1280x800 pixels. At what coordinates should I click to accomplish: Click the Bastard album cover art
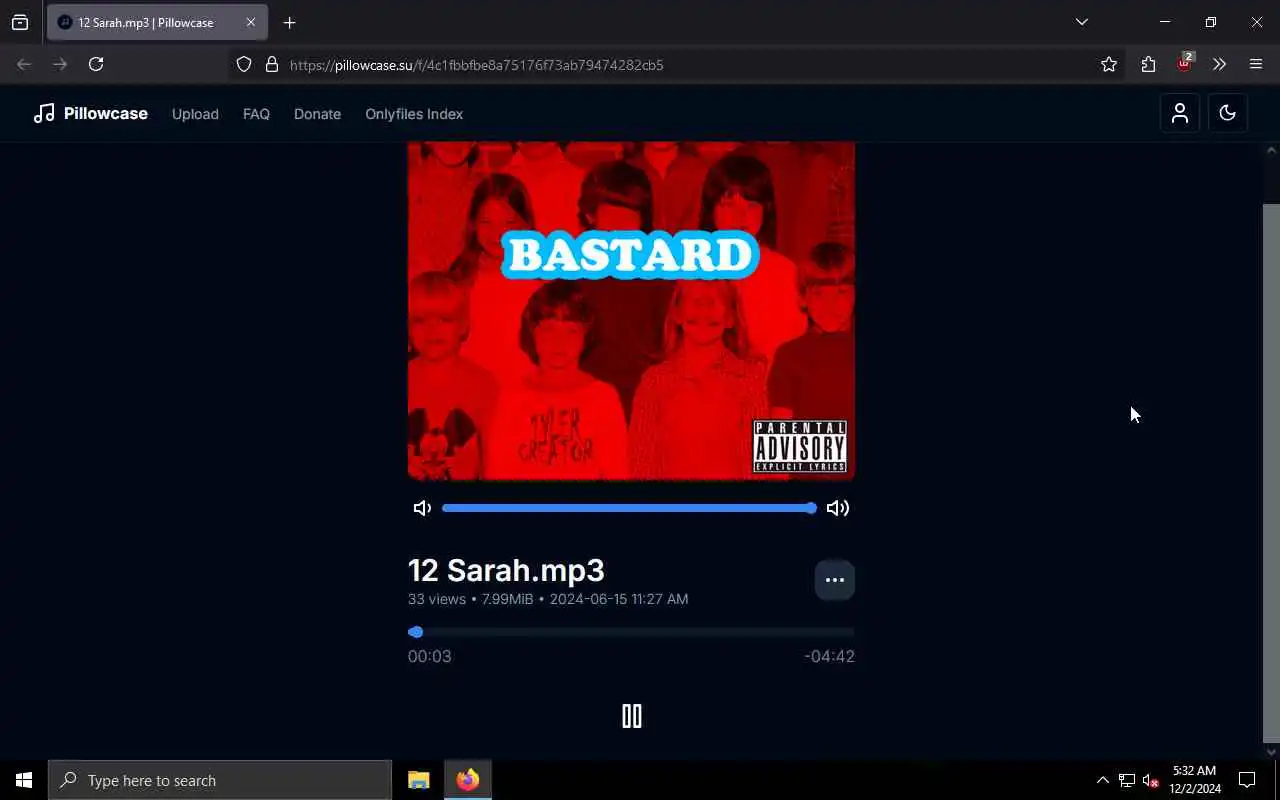tap(631, 311)
